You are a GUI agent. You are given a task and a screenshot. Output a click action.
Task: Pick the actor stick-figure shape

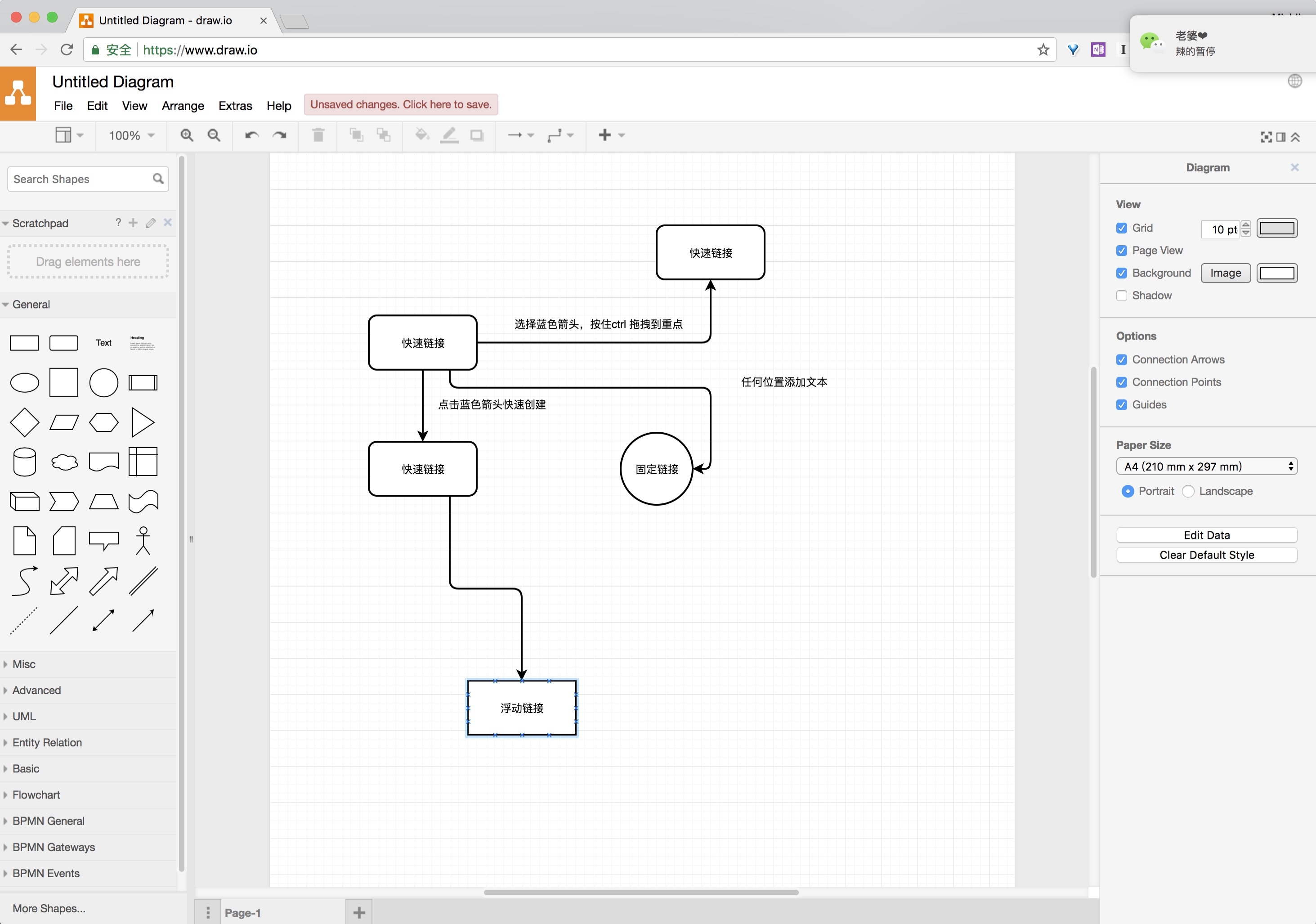[143, 541]
